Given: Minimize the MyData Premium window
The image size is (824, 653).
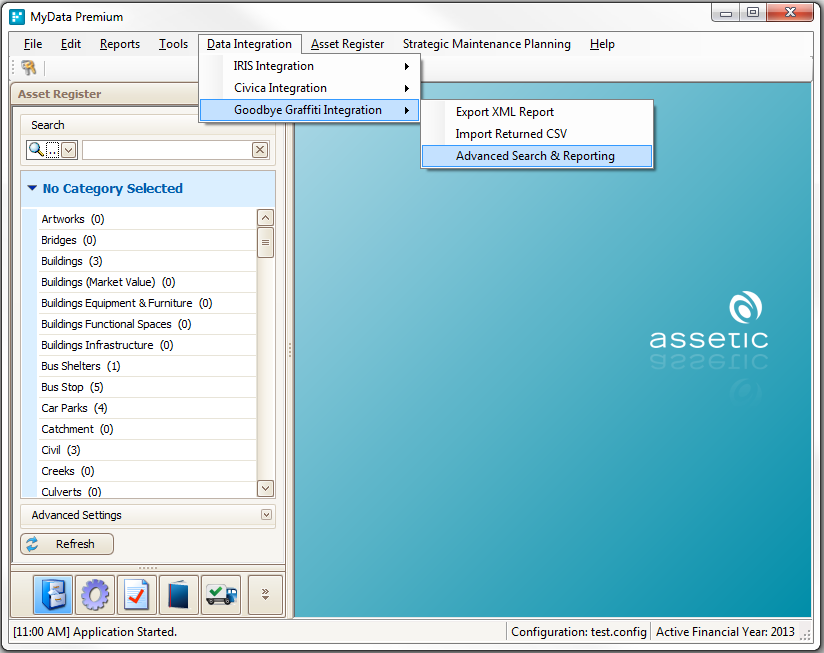Looking at the screenshot, I should point(726,13).
